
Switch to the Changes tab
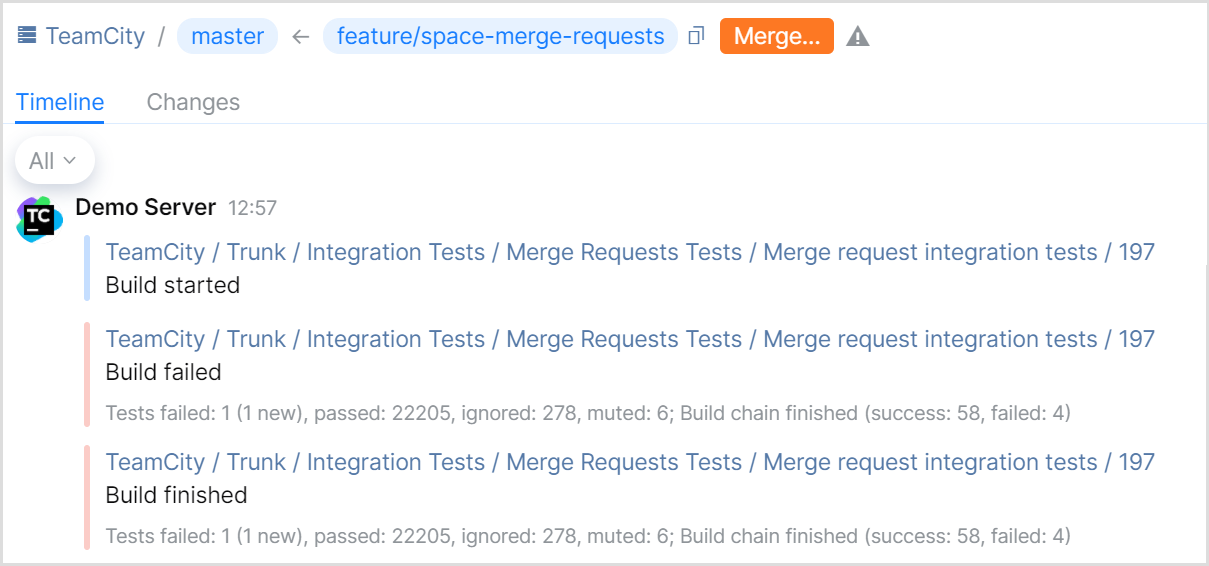pos(193,102)
